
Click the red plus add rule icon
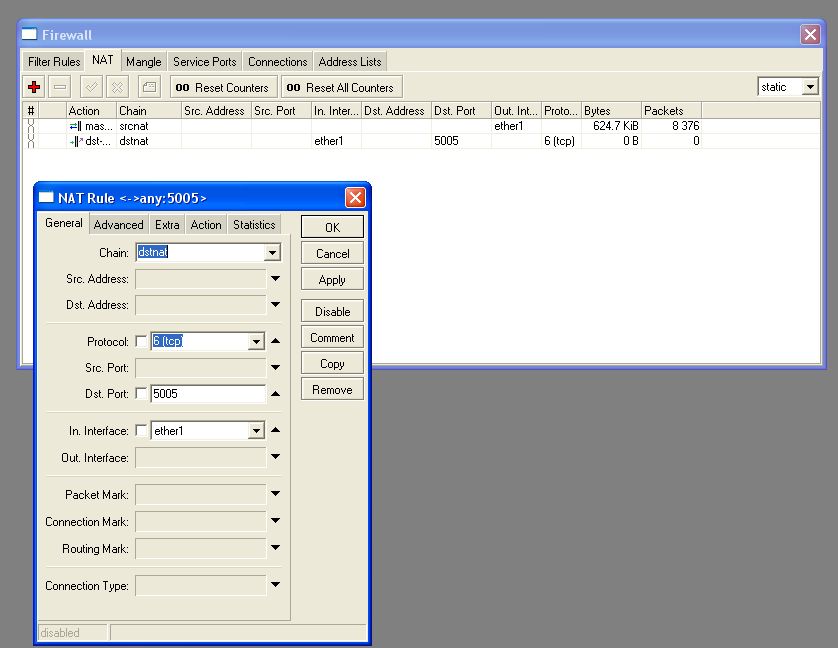coord(34,87)
